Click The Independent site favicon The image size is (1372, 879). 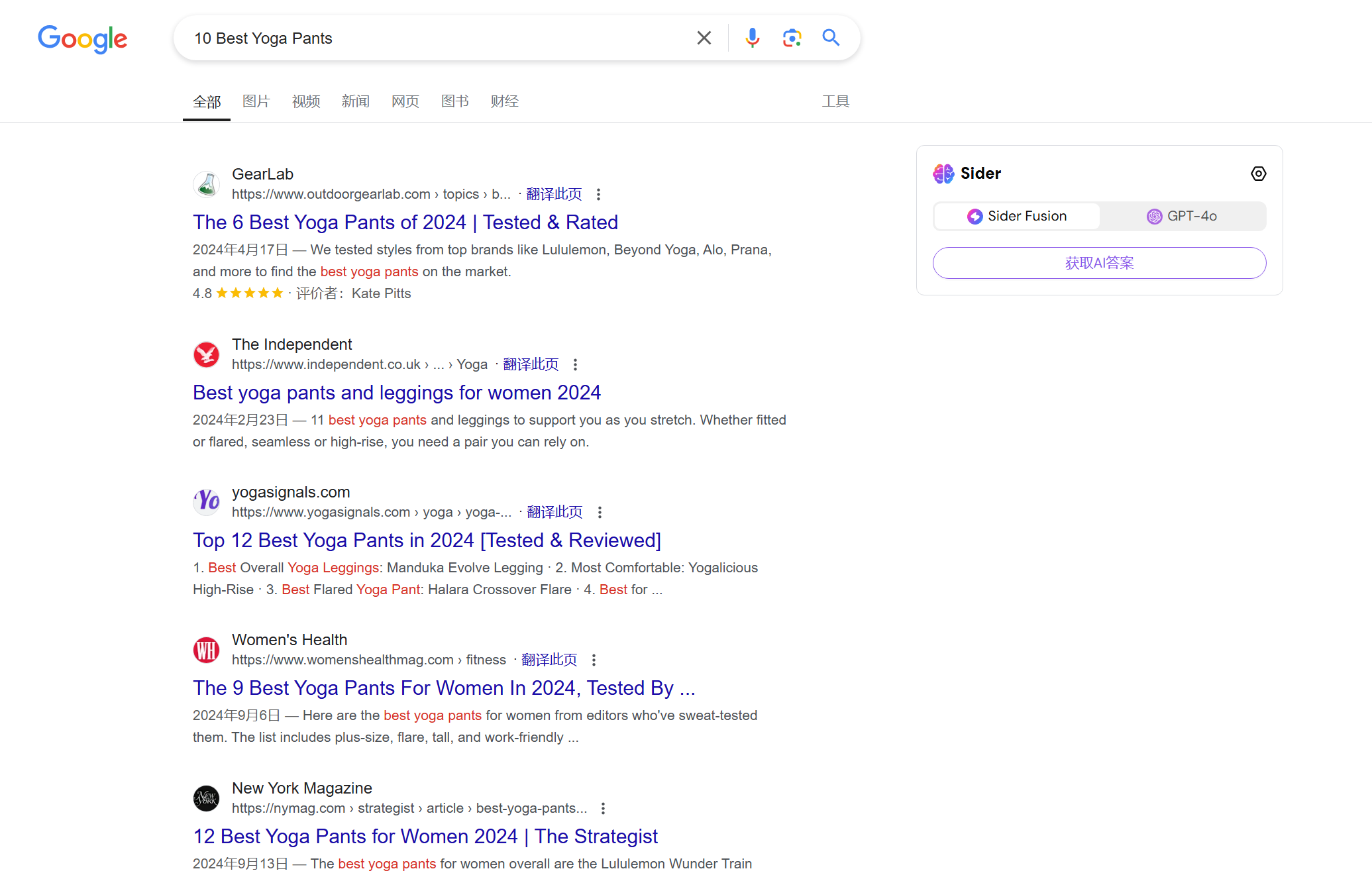[207, 354]
